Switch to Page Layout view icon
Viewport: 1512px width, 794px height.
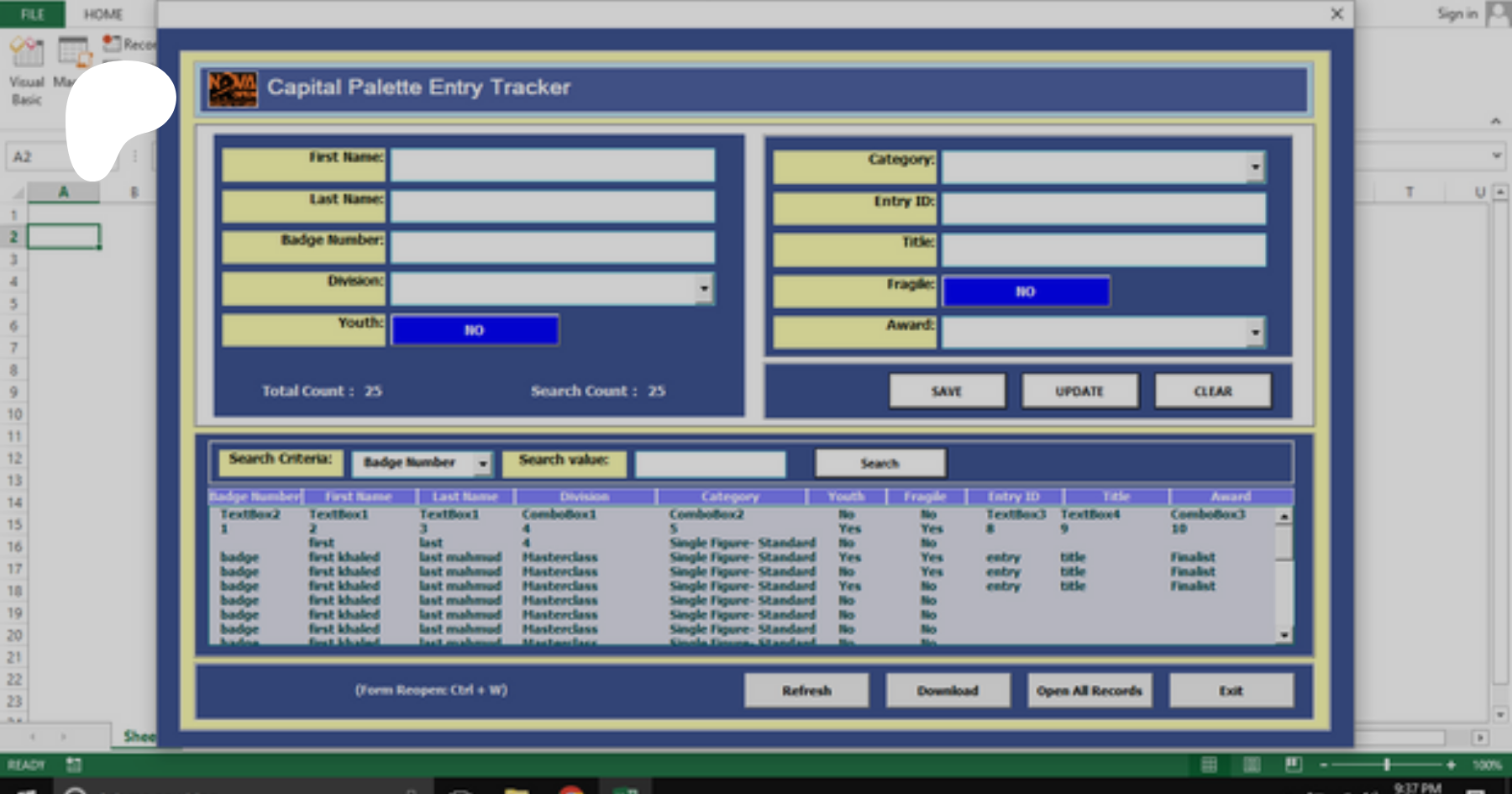pos(1252,765)
